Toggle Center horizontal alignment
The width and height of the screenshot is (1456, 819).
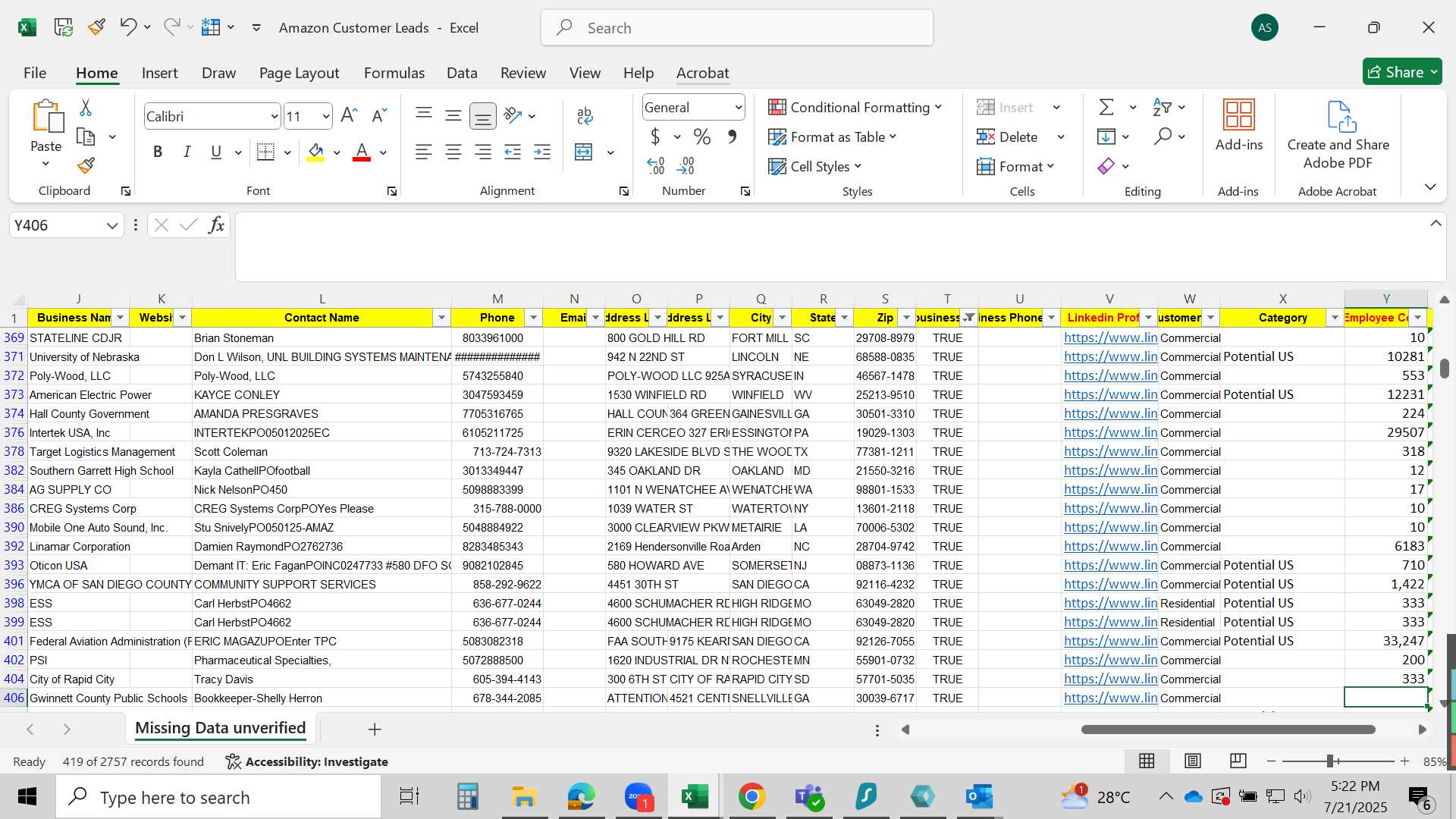[x=453, y=152]
